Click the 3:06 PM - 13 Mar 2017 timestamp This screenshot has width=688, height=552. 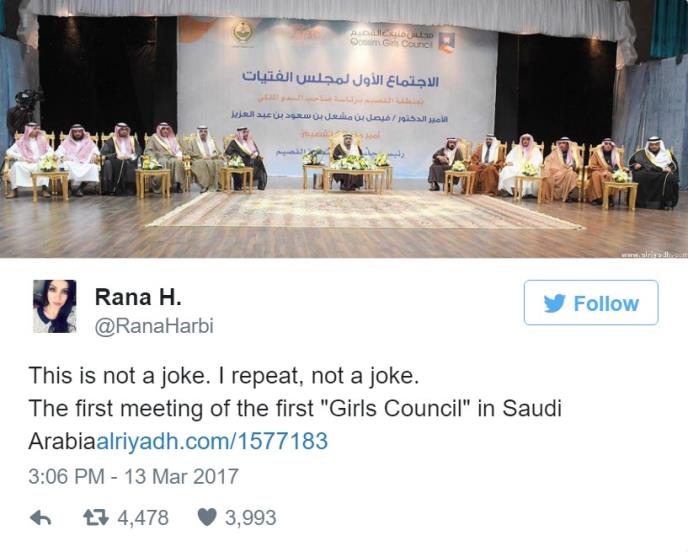click(132, 476)
